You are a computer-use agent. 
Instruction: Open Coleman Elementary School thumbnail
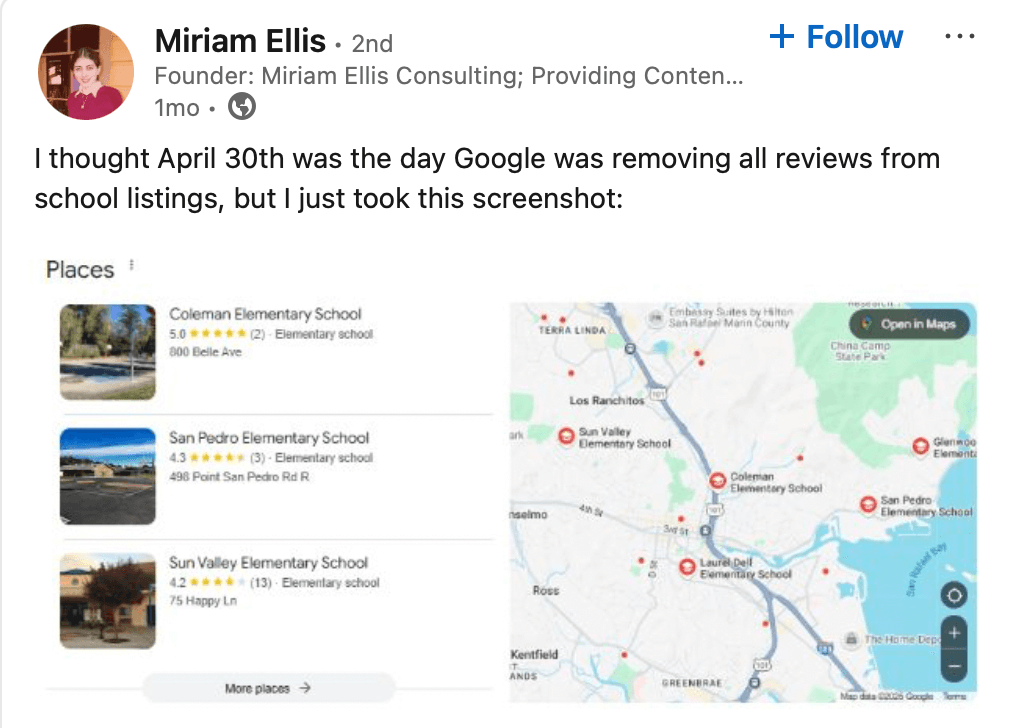pos(107,351)
